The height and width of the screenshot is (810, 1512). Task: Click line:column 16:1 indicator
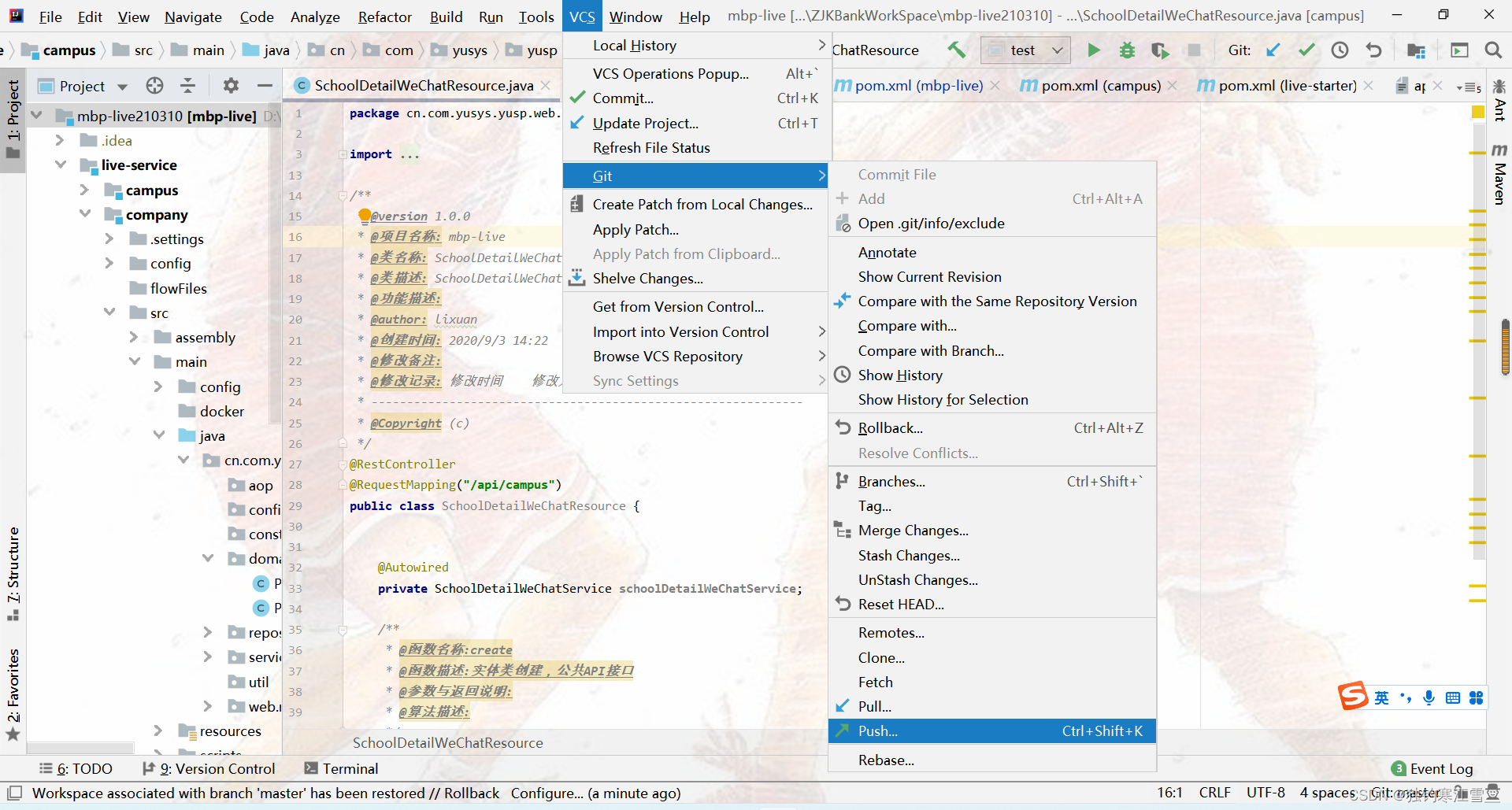(x=1169, y=793)
